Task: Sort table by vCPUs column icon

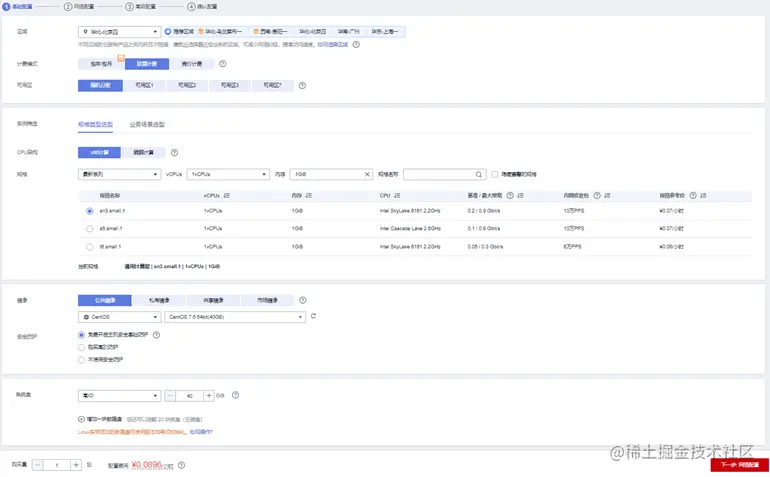Action: coord(227,196)
